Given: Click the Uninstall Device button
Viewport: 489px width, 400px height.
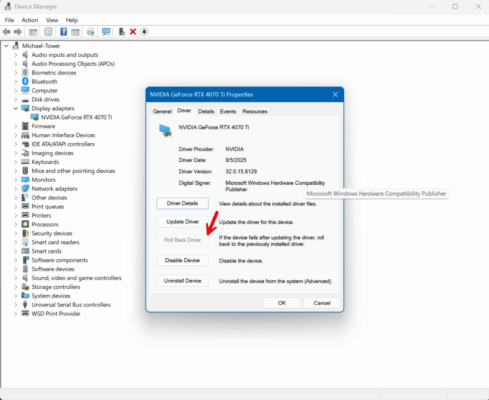Looking at the screenshot, I should [x=183, y=281].
